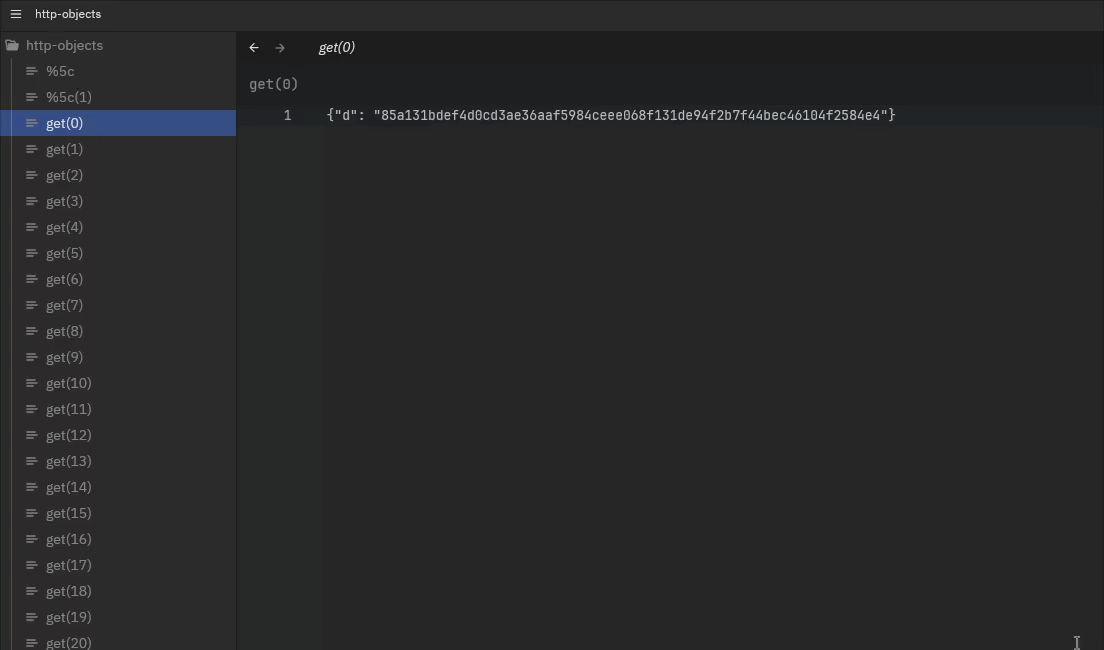1104x650 pixels.
Task: Select the get(7) file entry
Action: (64, 305)
